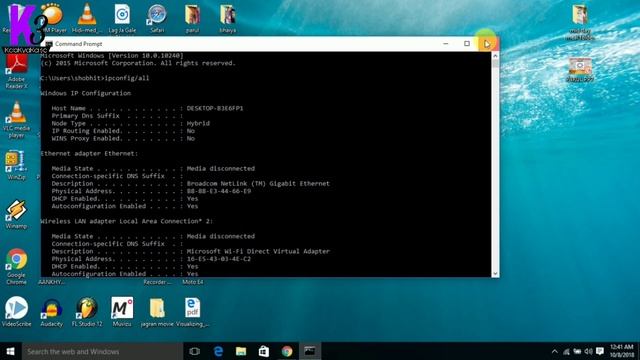Launch the Winamp desktop shortcut
The height and width of the screenshot is (360, 640).
(x=16, y=213)
